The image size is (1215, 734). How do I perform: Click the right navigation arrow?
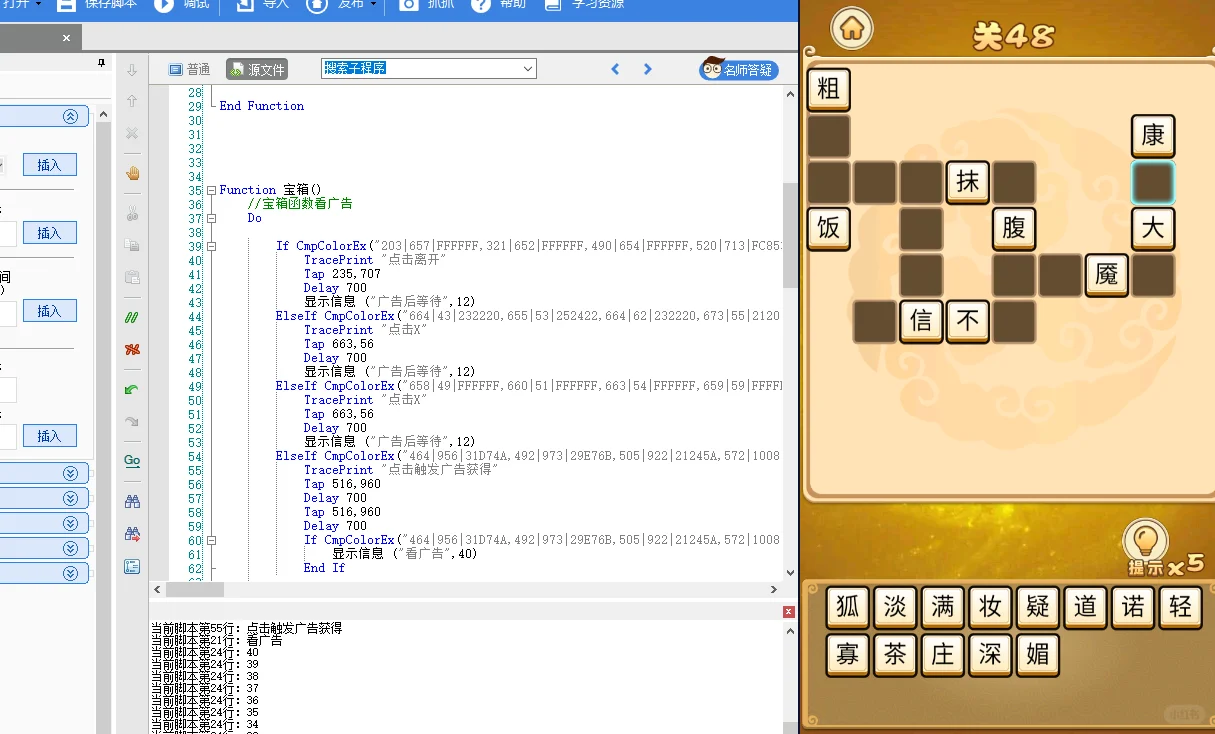pos(648,69)
